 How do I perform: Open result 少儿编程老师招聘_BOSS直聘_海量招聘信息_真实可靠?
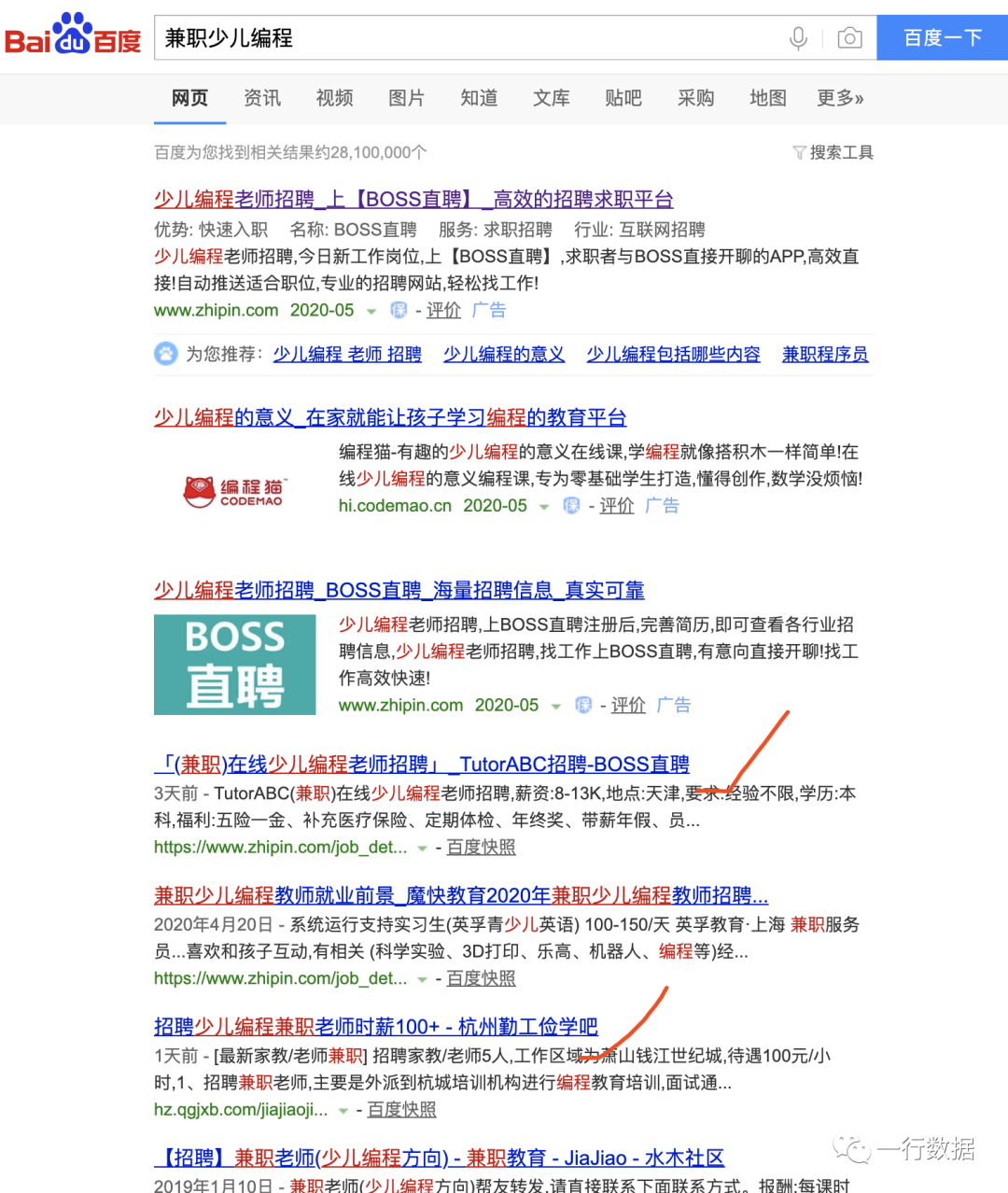(399, 590)
